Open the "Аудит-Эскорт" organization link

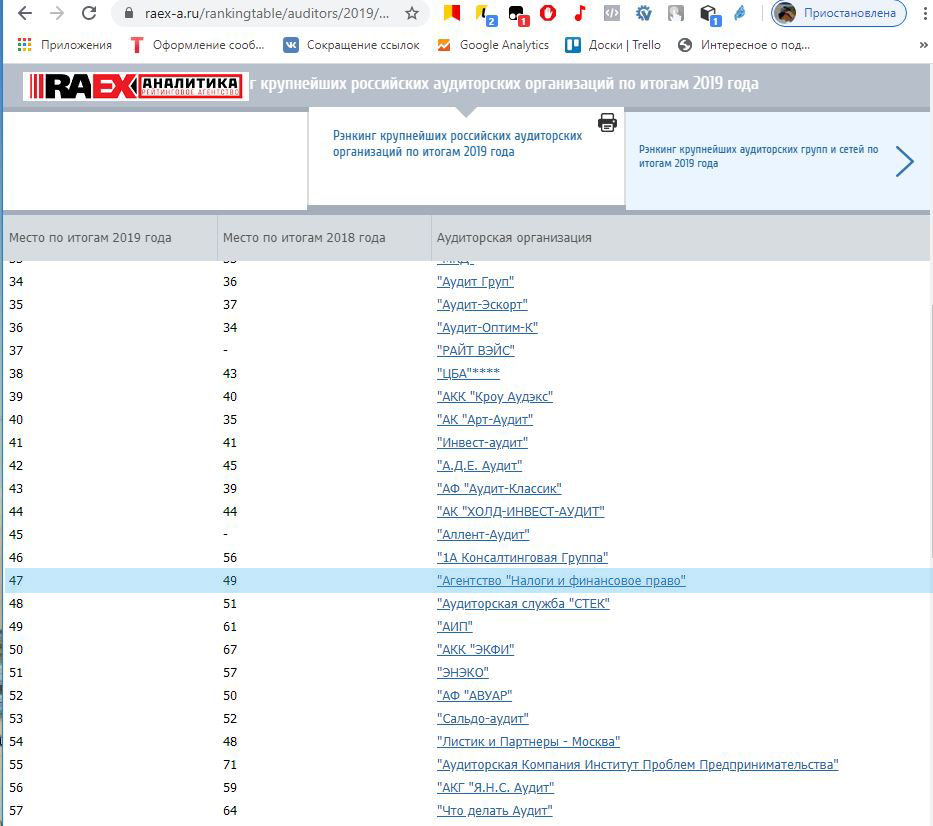[x=482, y=305]
